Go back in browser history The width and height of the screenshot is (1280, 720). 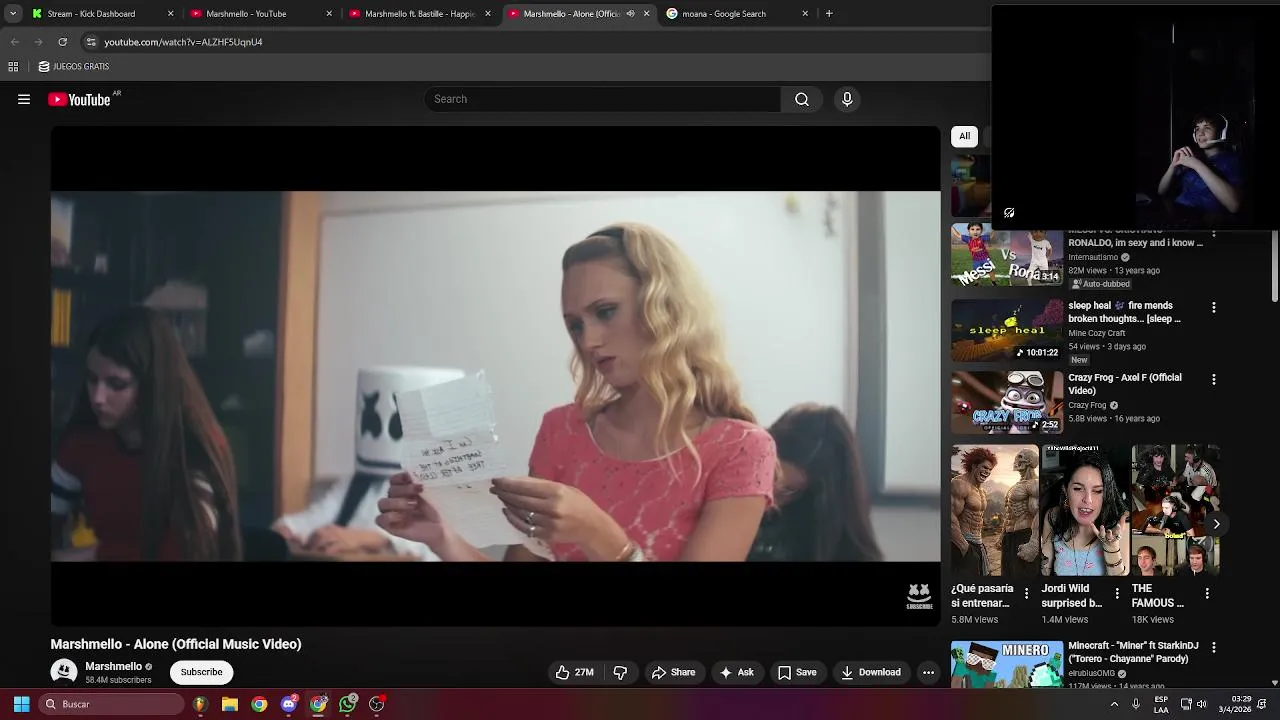coord(14,42)
